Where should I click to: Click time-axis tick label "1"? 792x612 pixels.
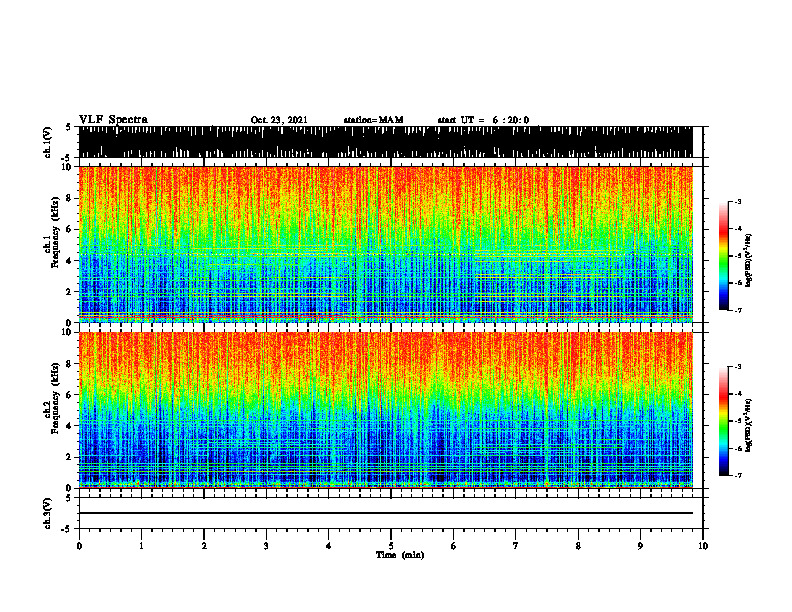[141, 546]
